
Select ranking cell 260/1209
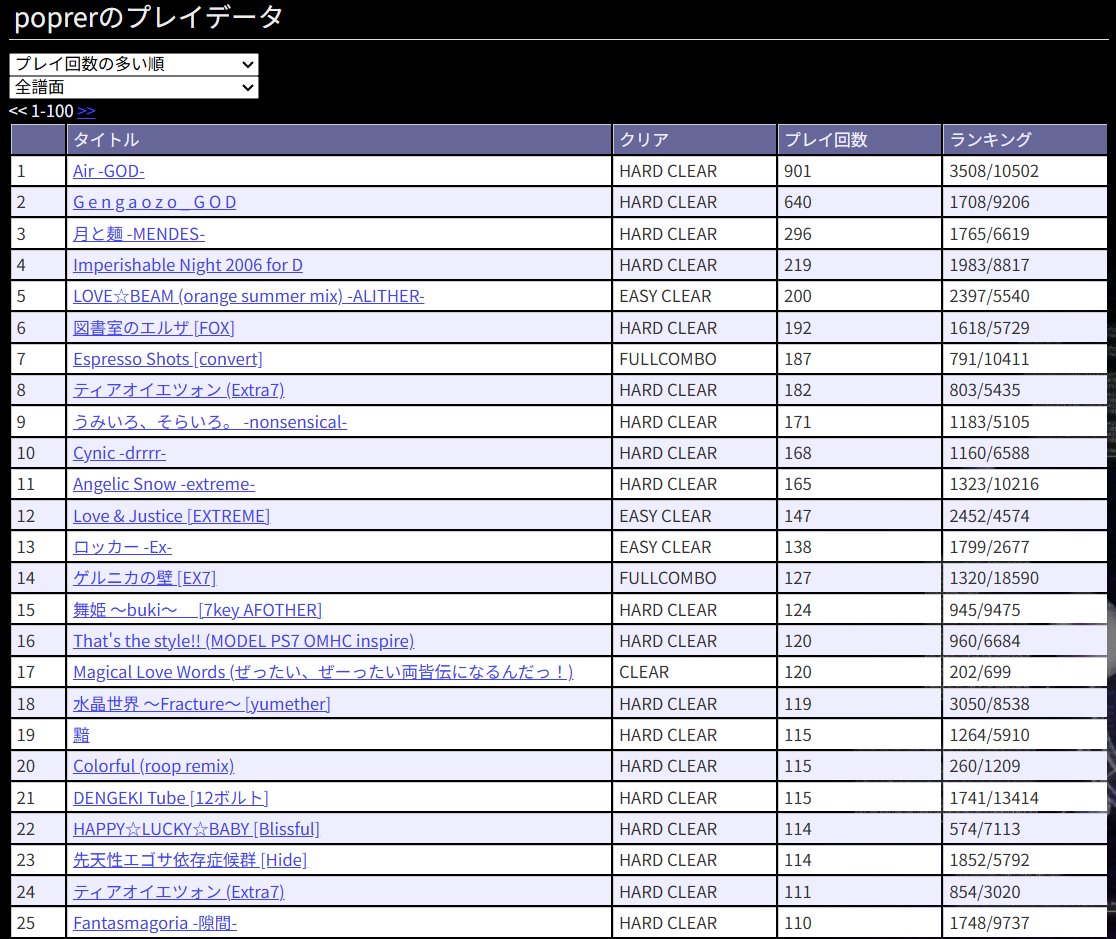[x=1025, y=766]
